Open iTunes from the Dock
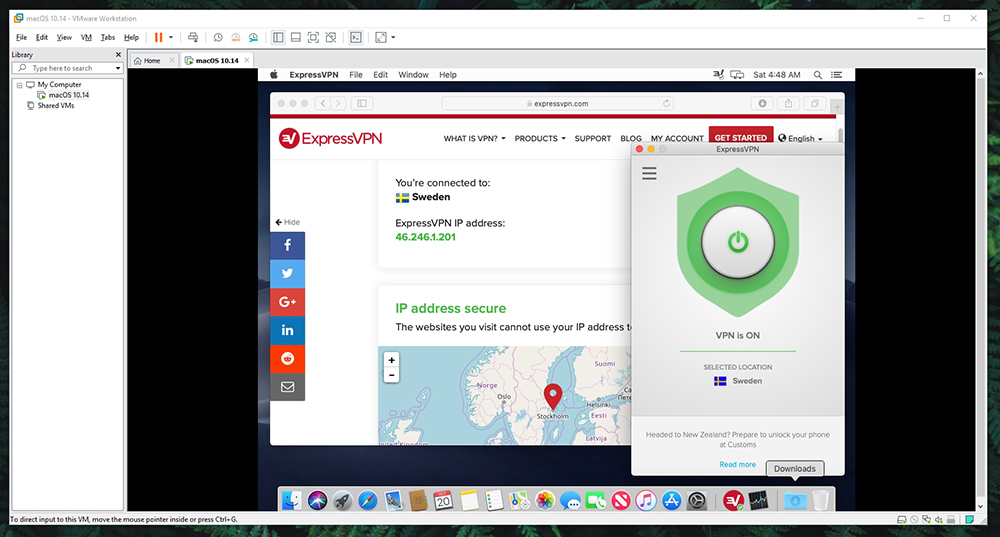This screenshot has width=1000, height=537. [645, 501]
